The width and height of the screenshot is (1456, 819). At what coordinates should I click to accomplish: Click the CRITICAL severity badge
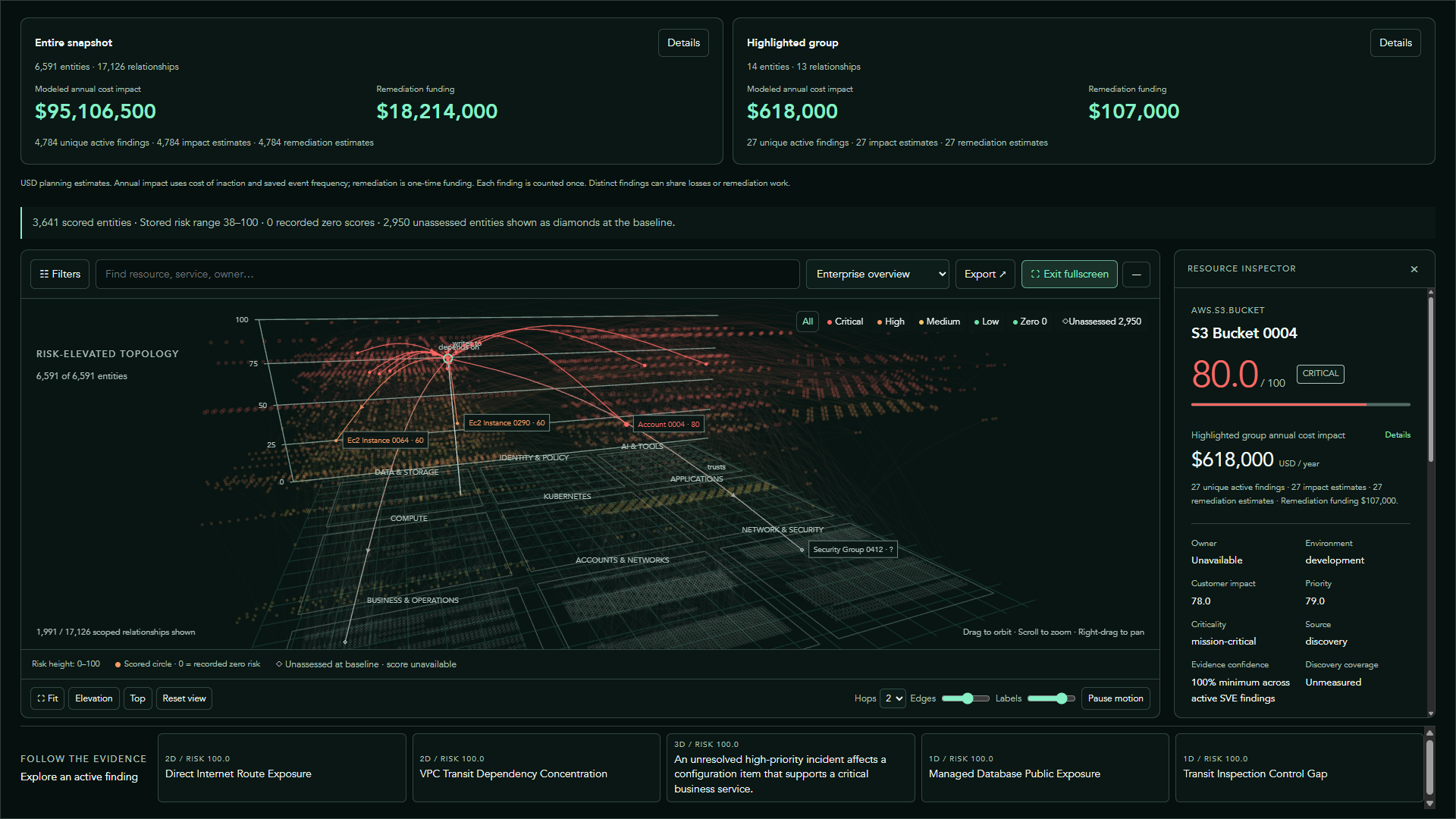(x=1320, y=374)
